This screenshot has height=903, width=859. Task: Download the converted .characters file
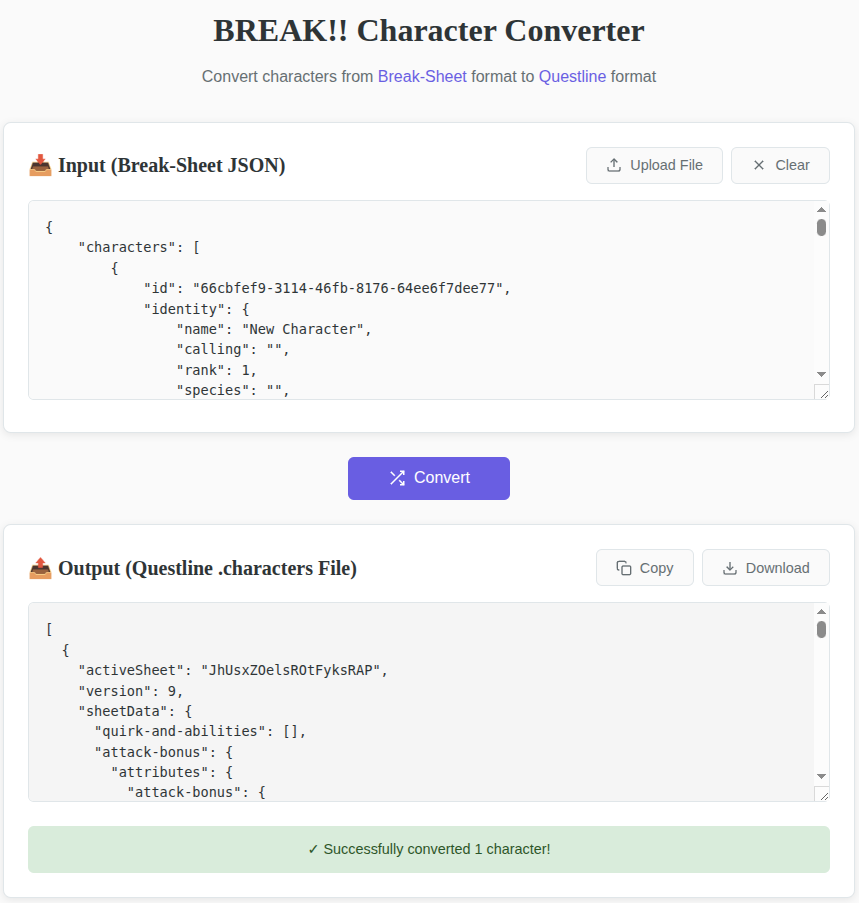(765, 567)
